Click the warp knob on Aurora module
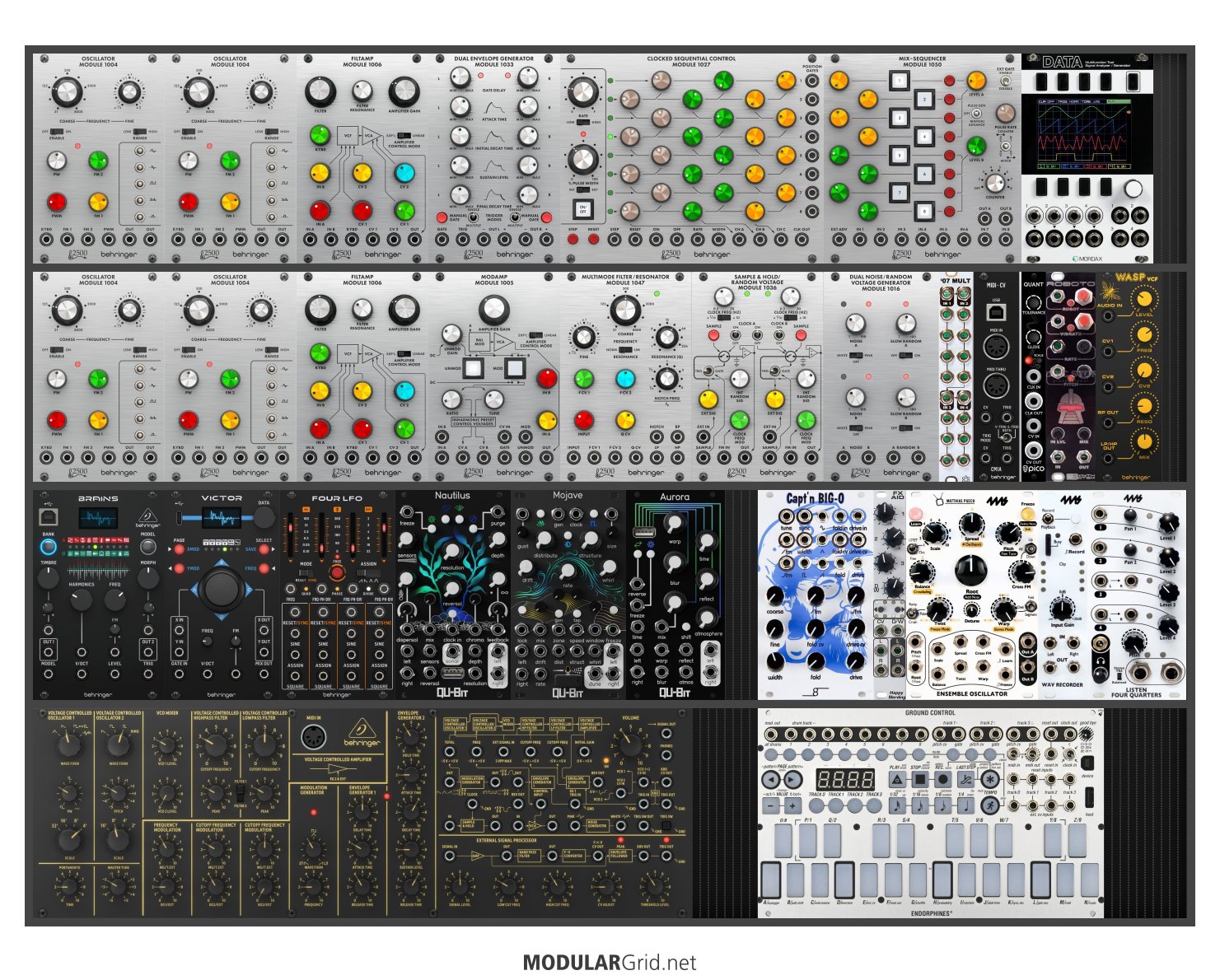 tap(675, 524)
